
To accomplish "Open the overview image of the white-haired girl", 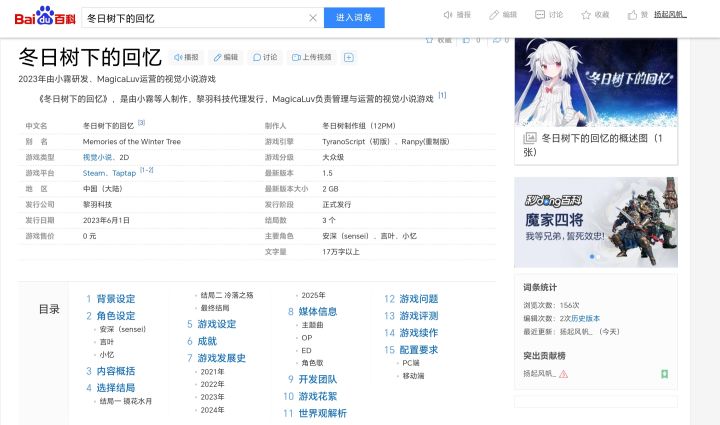I will [596, 82].
